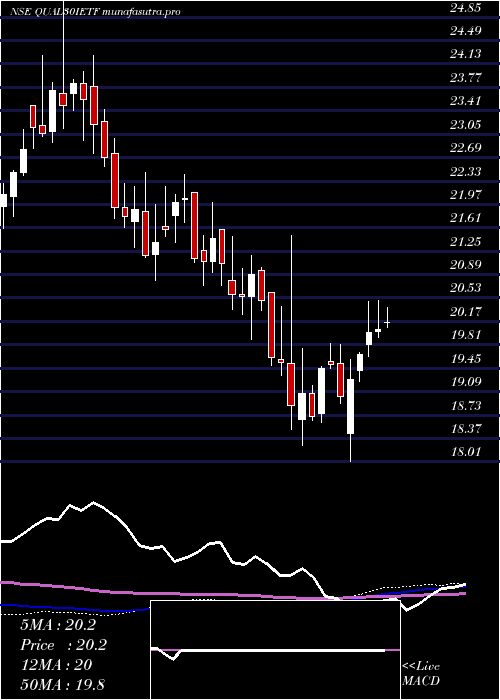
Task: Click the 20.53 price label
Action: [466, 287]
